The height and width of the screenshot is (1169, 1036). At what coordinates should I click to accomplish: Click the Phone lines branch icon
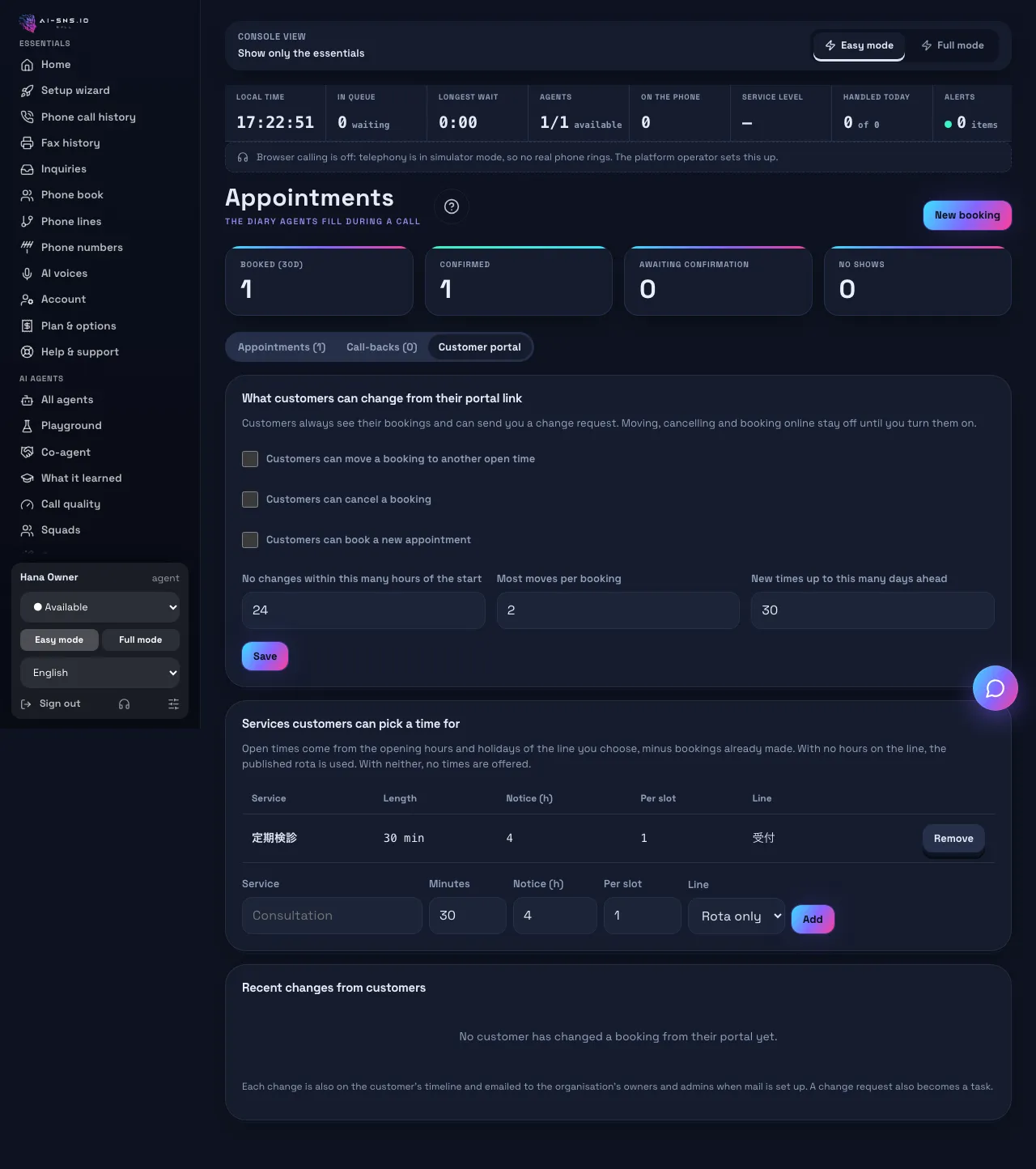[27, 221]
